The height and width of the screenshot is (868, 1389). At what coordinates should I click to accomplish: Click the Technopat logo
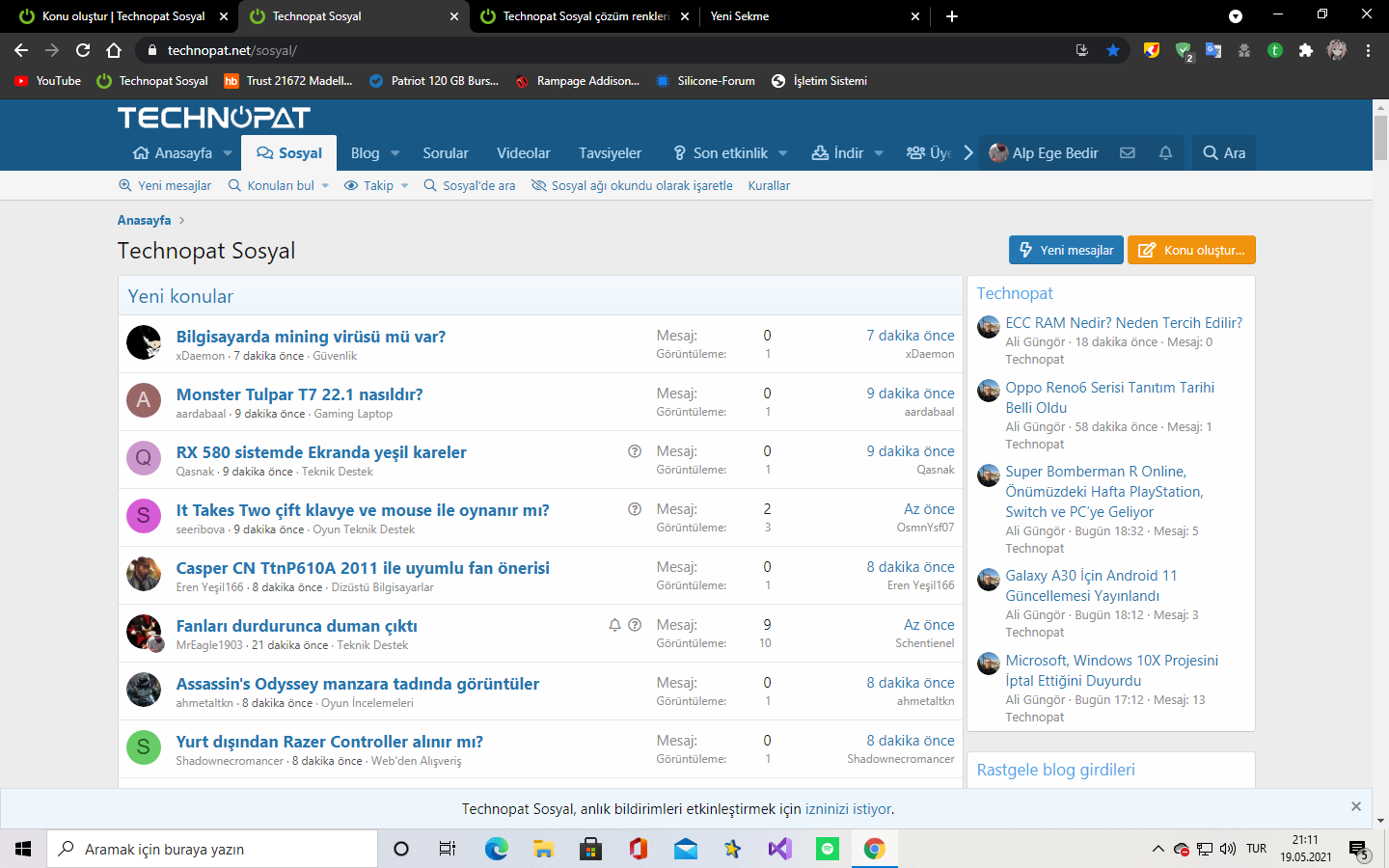click(214, 118)
